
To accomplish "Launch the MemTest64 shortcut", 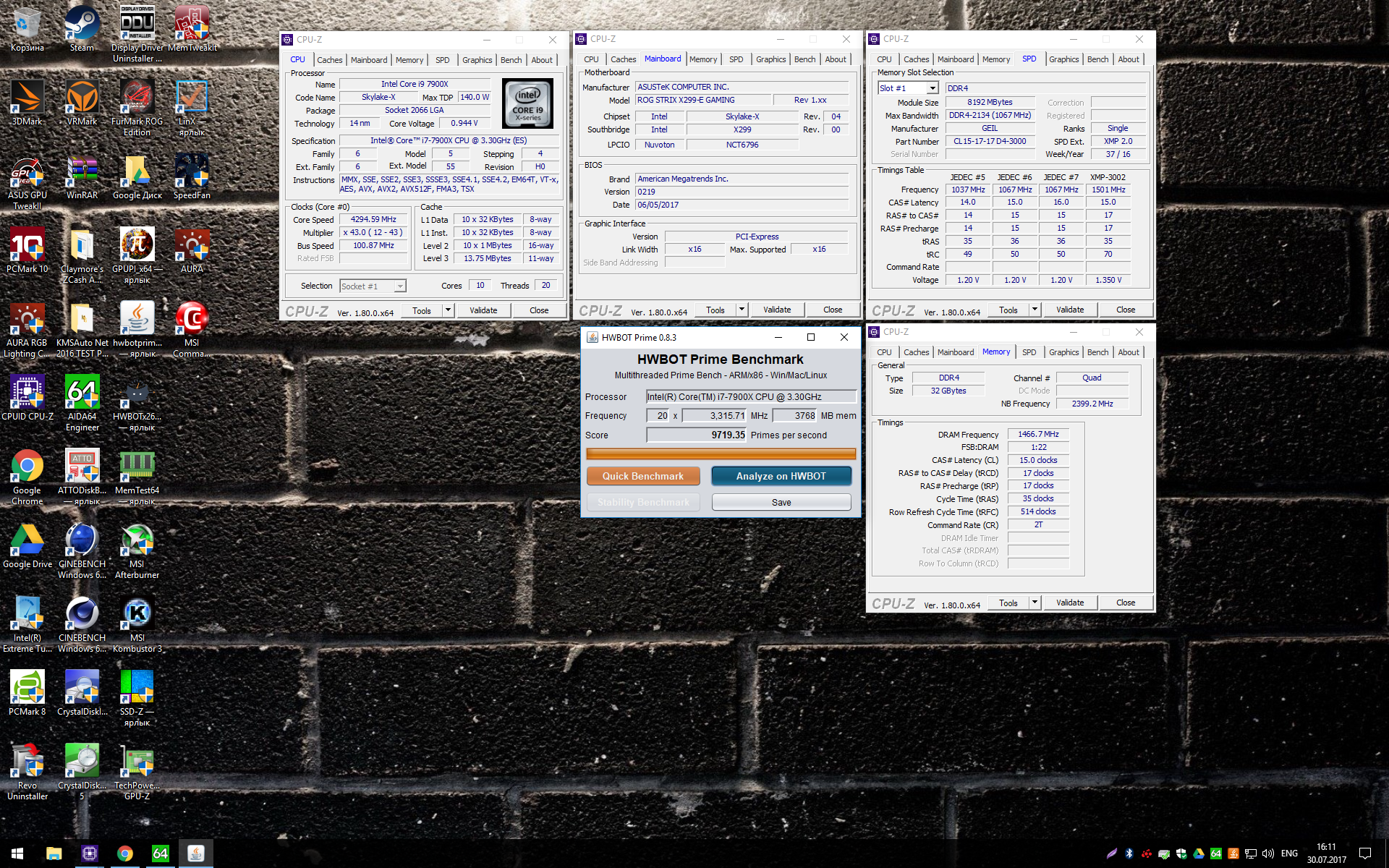I will 137,477.
